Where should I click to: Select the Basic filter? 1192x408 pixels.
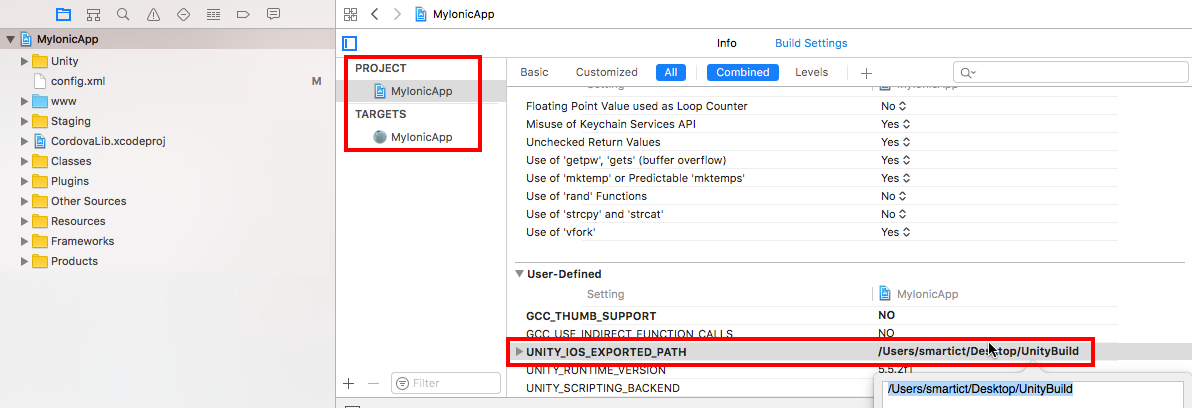click(x=534, y=72)
